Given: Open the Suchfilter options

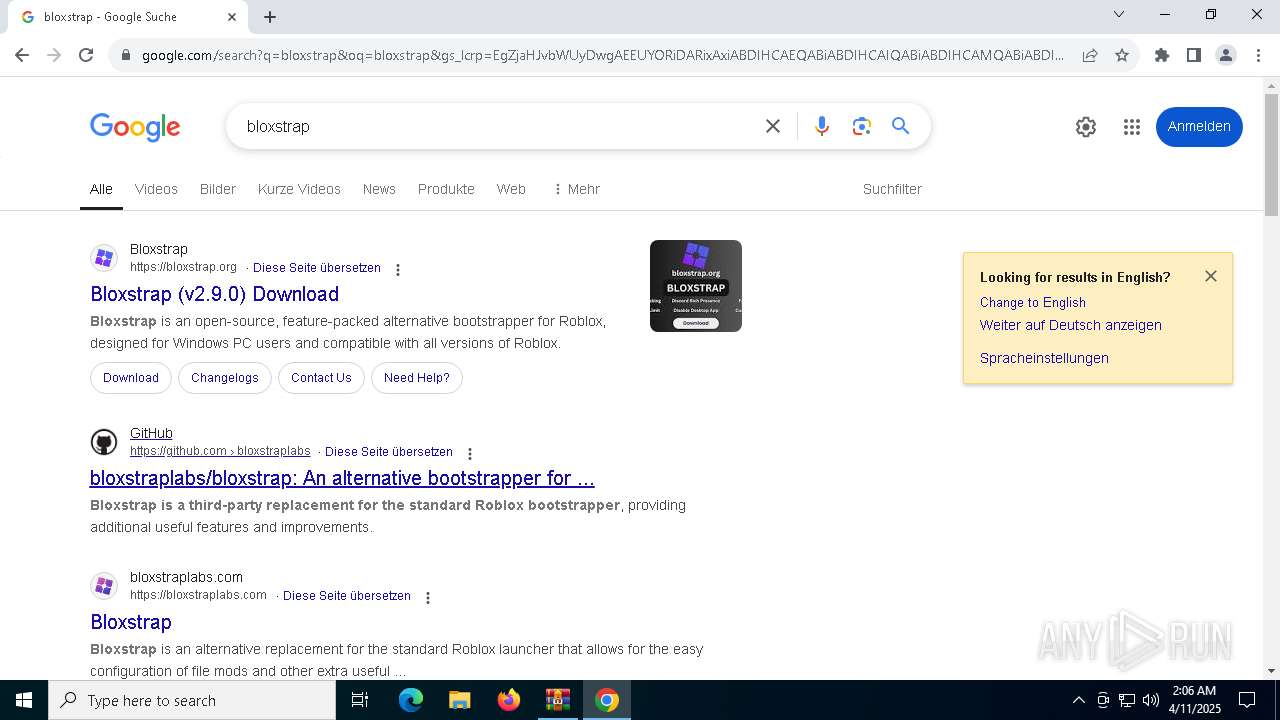Looking at the screenshot, I should coord(892,189).
